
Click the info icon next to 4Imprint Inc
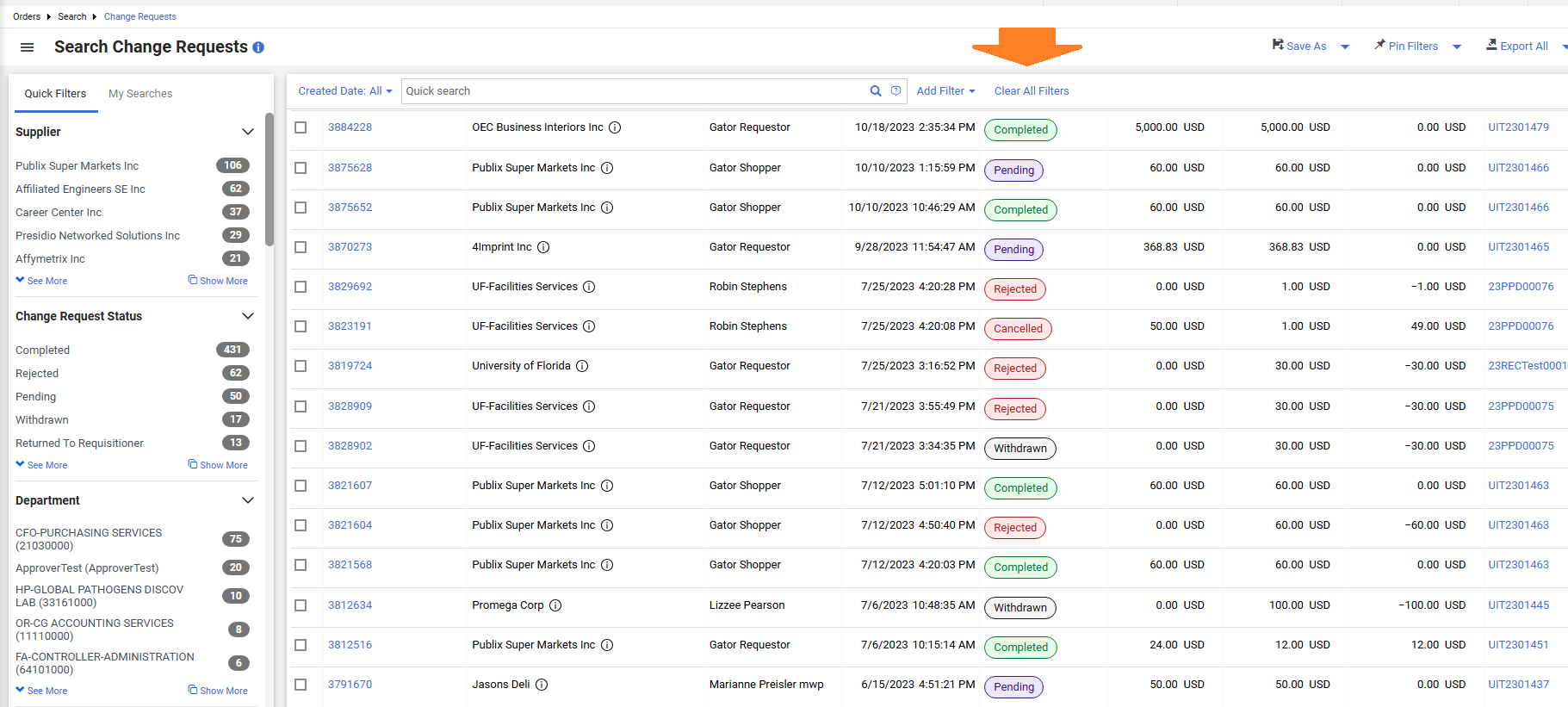[x=543, y=247]
